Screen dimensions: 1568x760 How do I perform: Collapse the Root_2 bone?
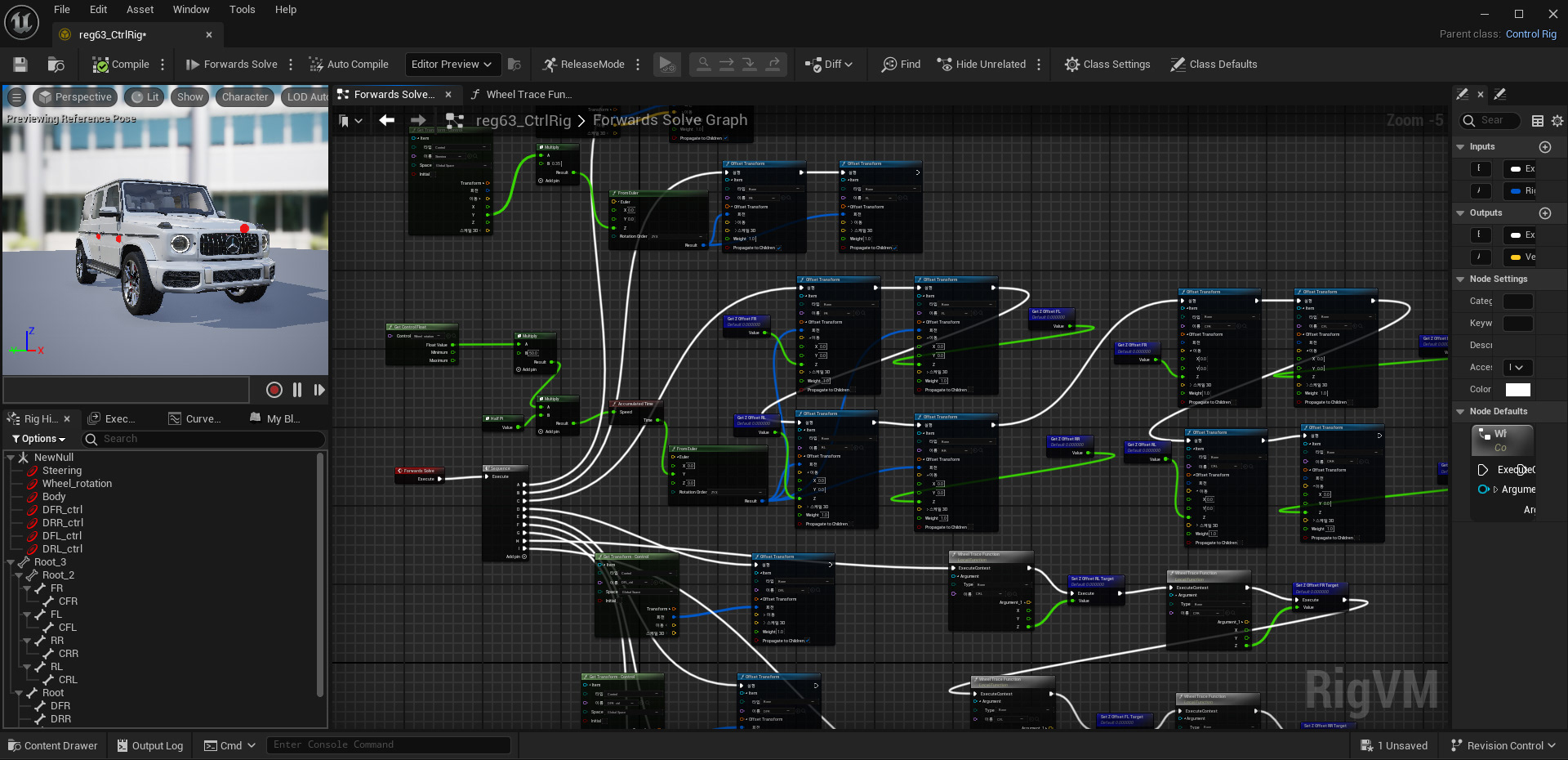[x=20, y=575]
